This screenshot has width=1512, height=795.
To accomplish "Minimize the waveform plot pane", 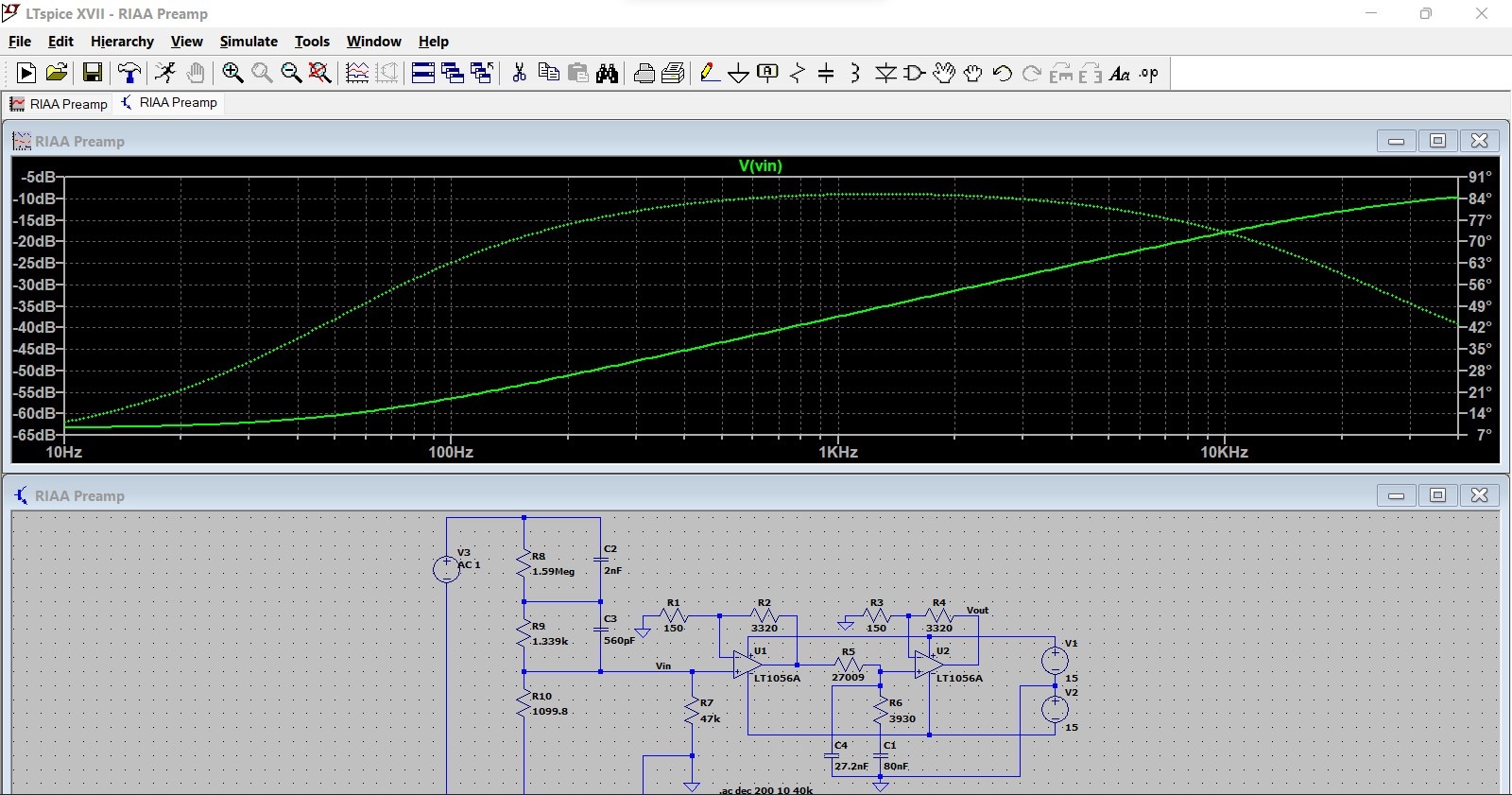I will point(1396,141).
